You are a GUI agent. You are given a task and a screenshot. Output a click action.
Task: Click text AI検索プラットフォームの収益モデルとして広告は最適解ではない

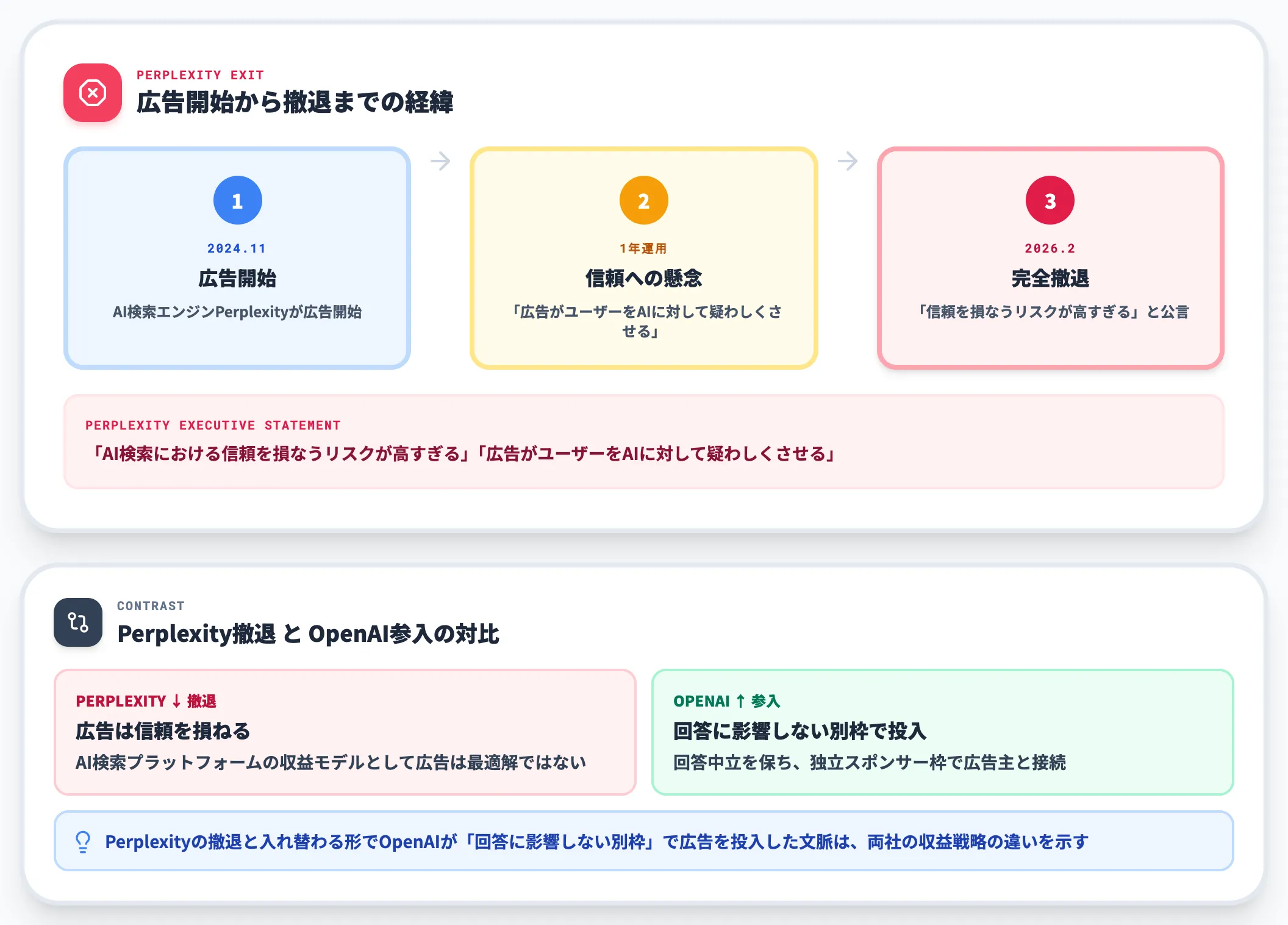(x=331, y=763)
